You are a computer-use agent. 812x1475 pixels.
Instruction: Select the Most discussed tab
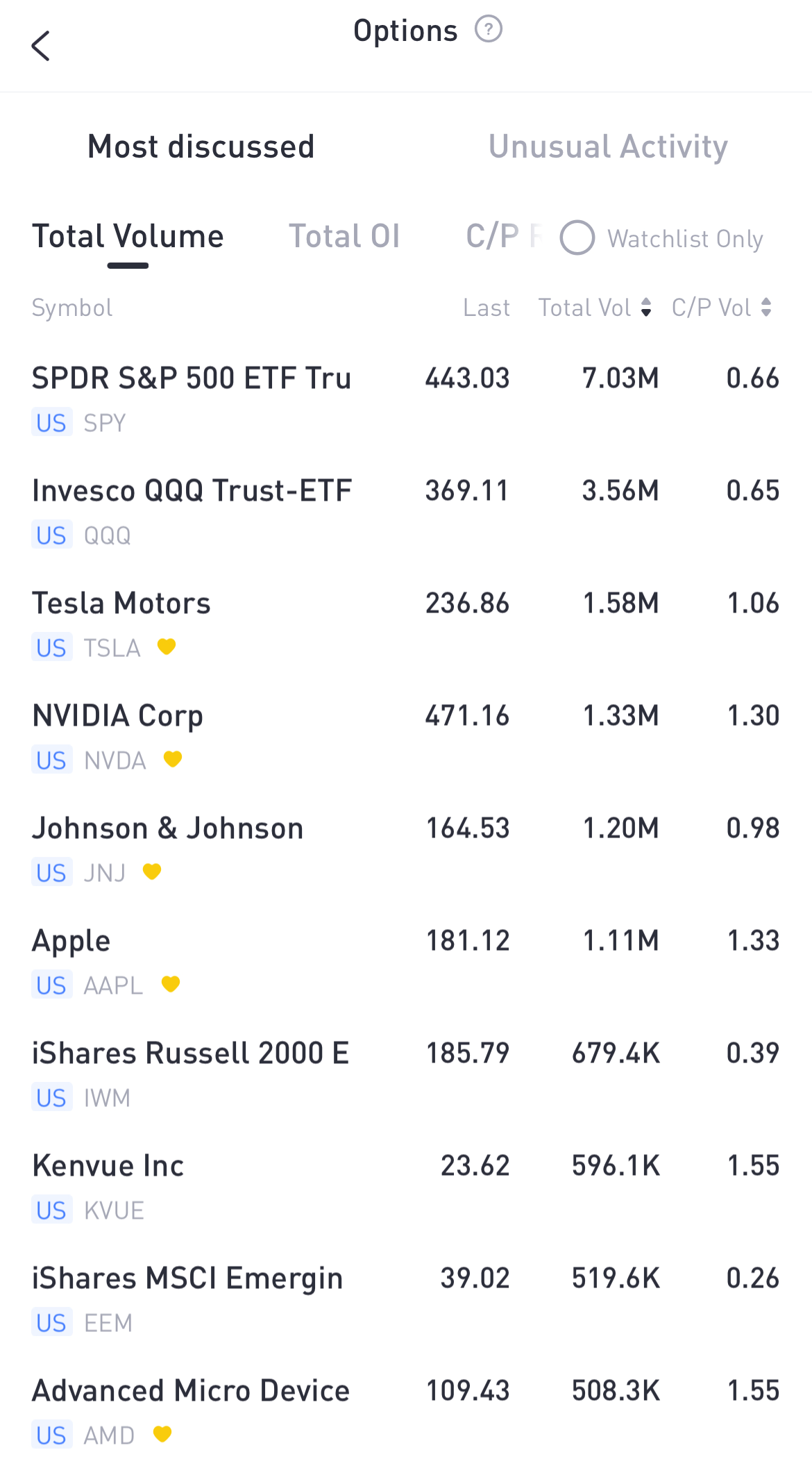(201, 147)
